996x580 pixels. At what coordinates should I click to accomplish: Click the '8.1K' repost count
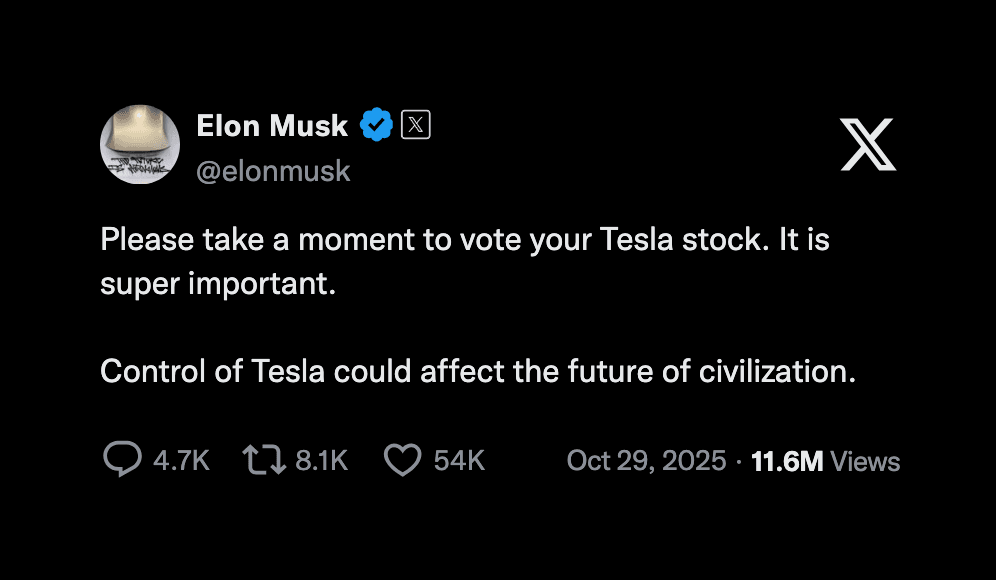click(321, 461)
